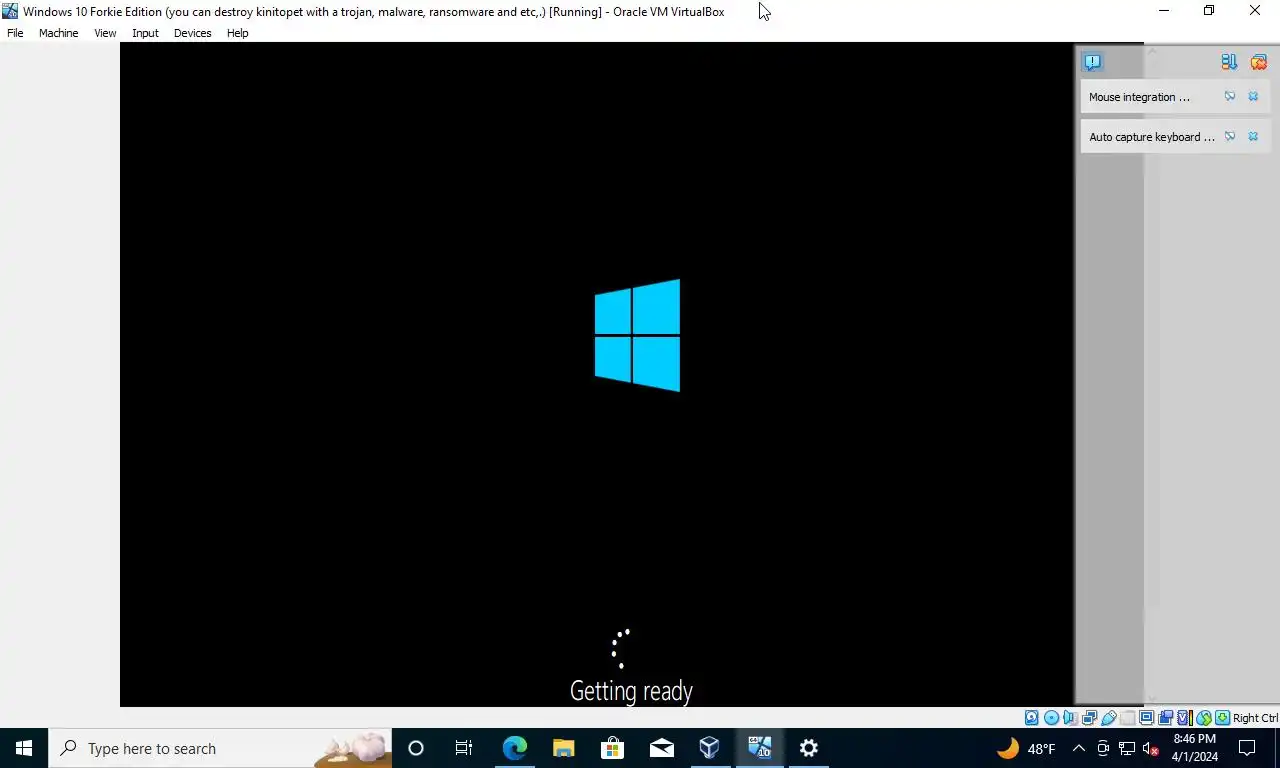Screen dimensions: 1280x768
Task: Open the View menu
Action: pos(105,33)
